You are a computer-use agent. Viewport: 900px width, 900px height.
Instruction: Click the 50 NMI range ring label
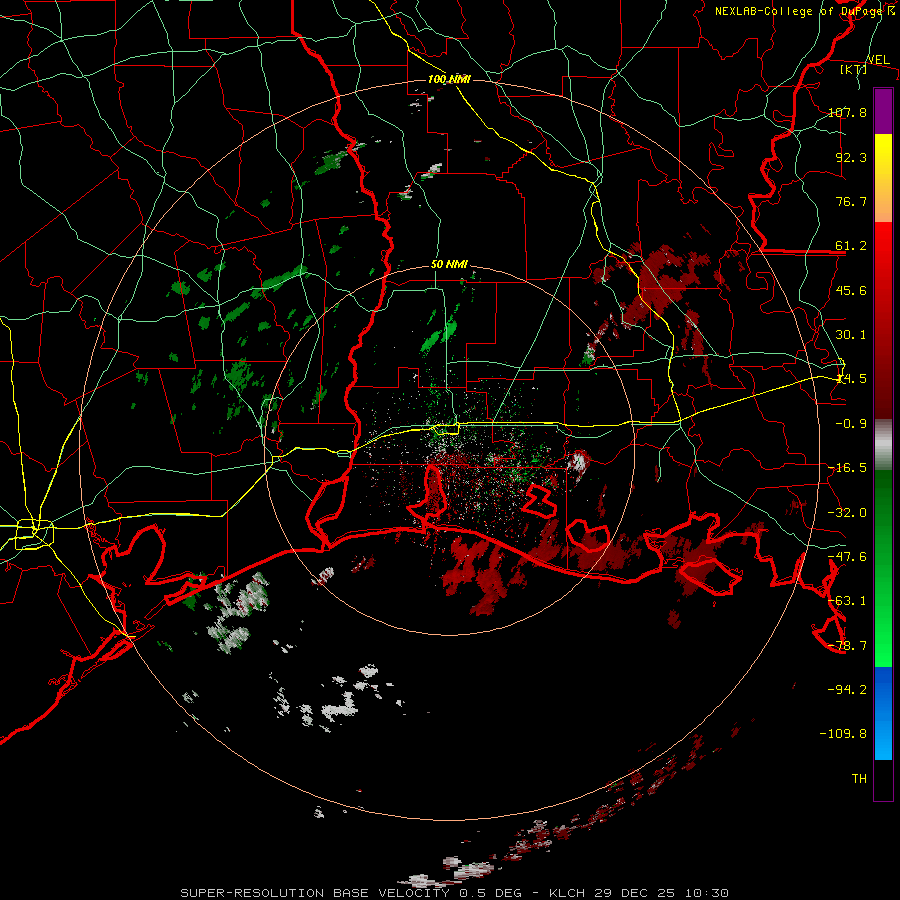tap(449, 265)
